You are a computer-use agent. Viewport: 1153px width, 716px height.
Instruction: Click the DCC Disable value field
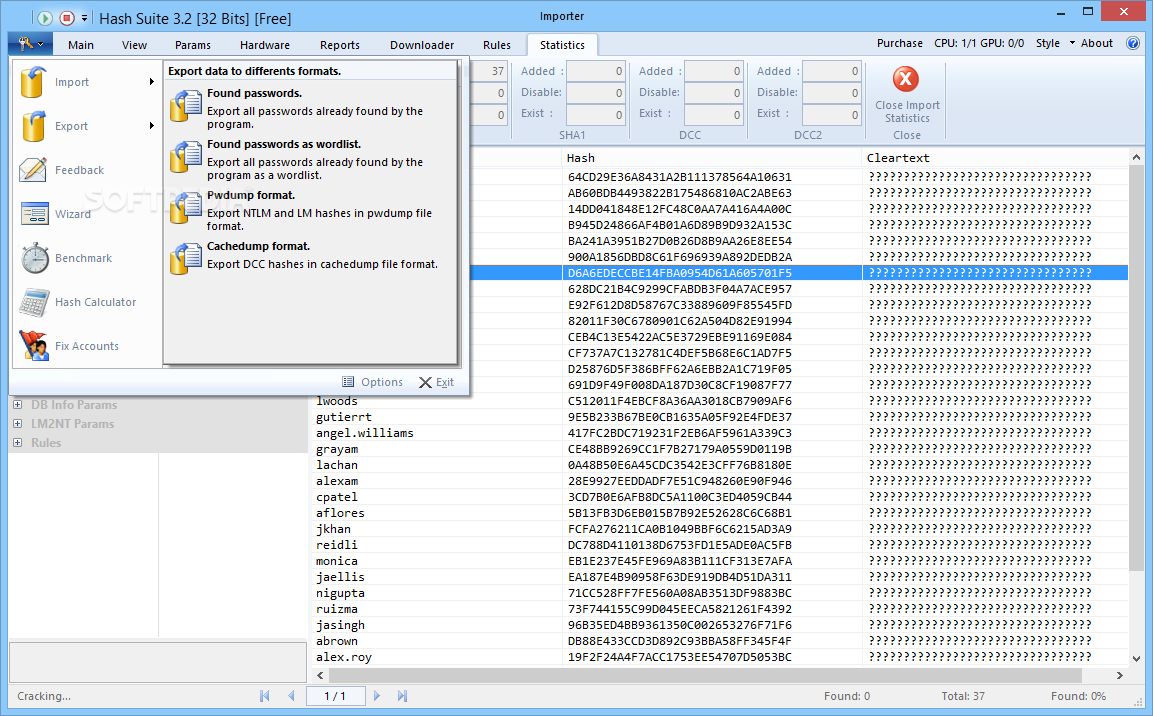tap(713, 93)
